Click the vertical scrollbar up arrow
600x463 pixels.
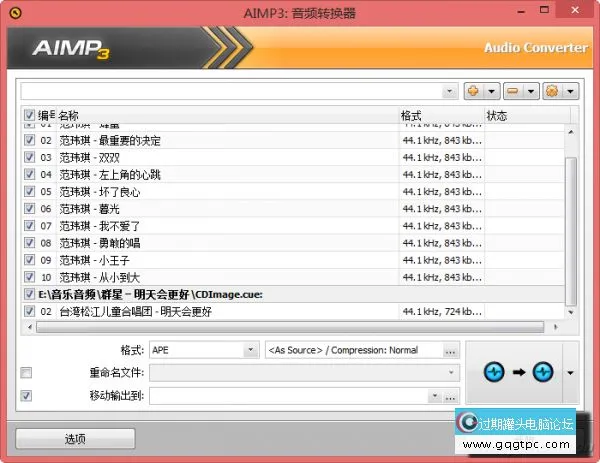pyautogui.click(x=571, y=132)
